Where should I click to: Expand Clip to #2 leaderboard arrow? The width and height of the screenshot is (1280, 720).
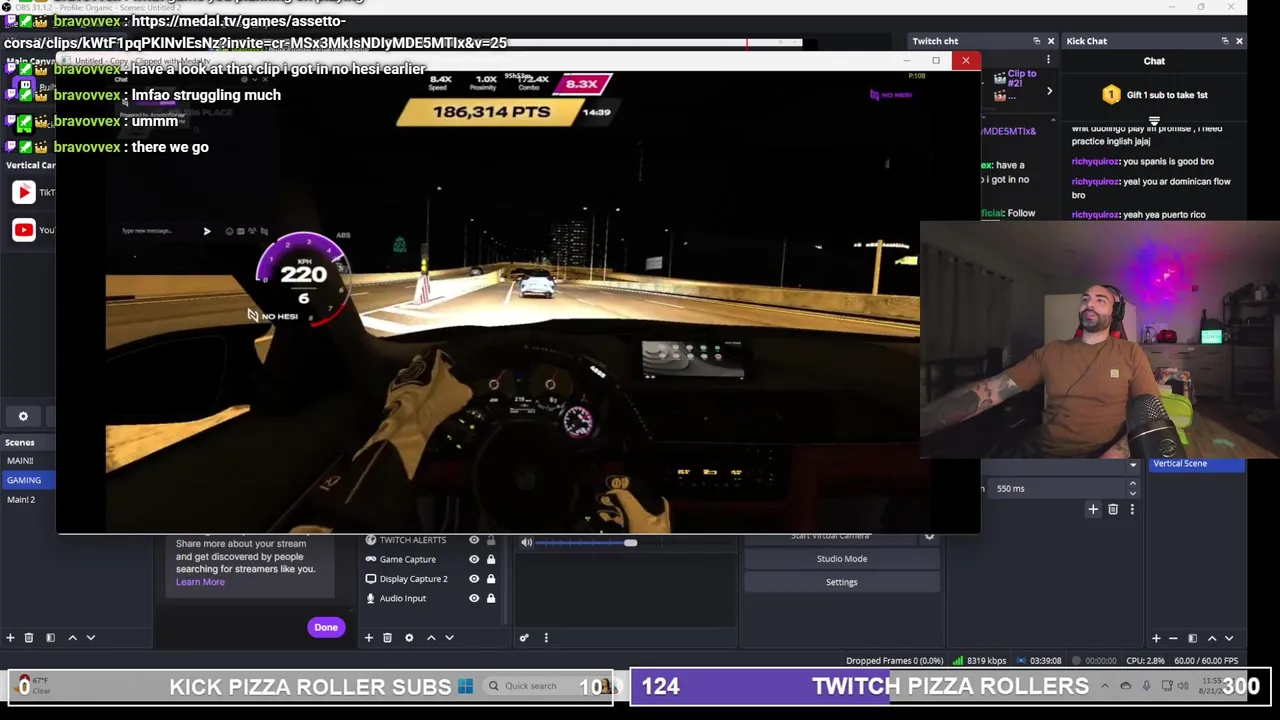(1049, 91)
